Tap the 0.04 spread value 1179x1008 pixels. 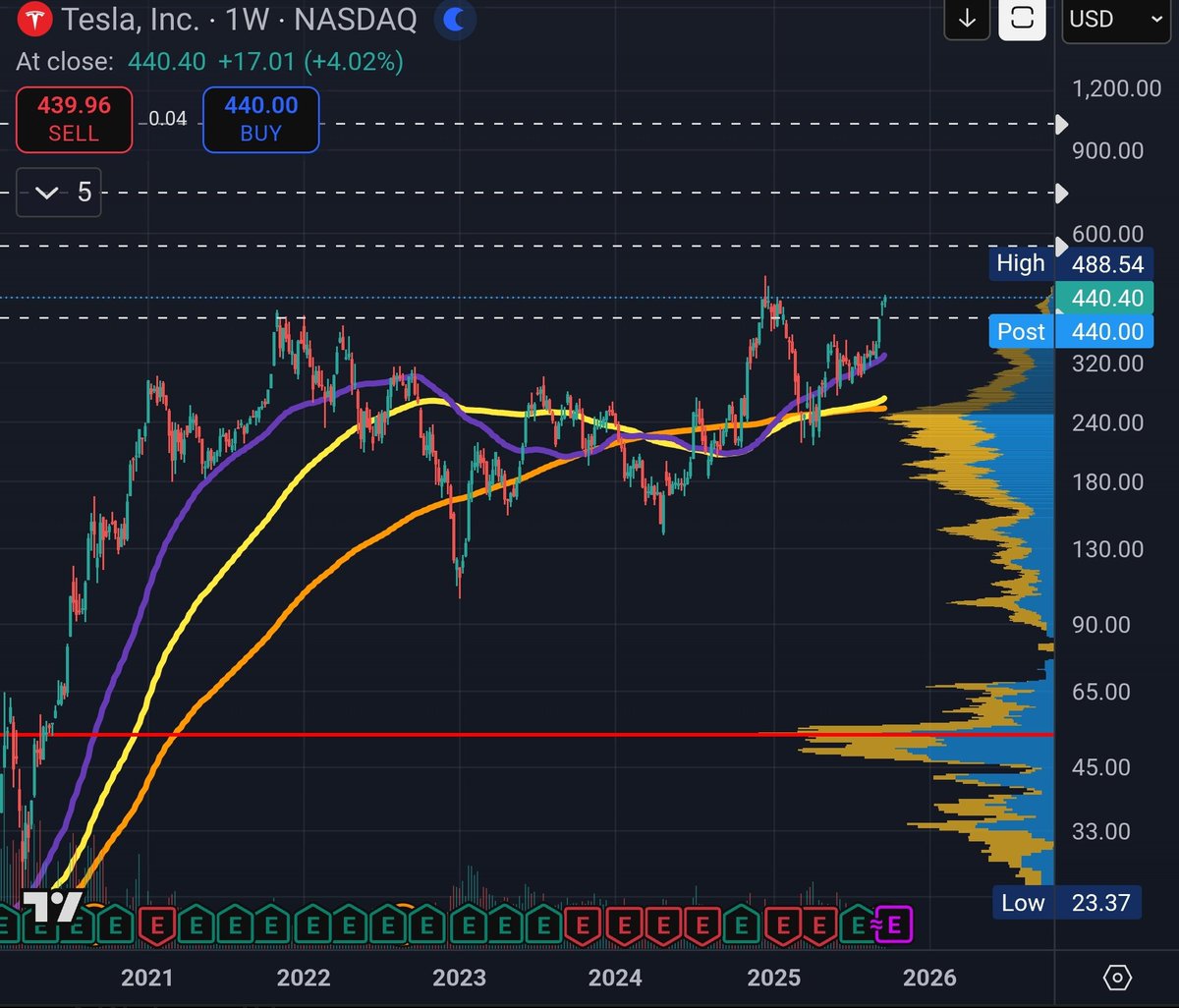[x=167, y=119]
